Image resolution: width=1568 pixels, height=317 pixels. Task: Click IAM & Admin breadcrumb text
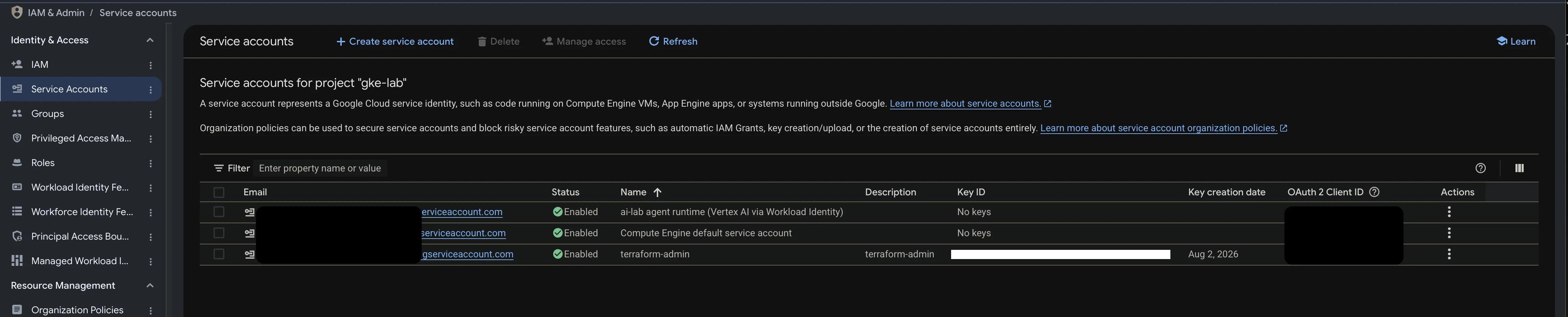coord(56,13)
